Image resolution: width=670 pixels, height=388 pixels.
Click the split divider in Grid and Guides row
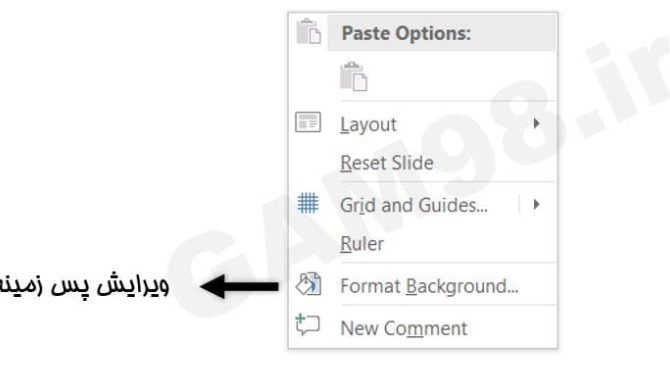pos(519,204)
